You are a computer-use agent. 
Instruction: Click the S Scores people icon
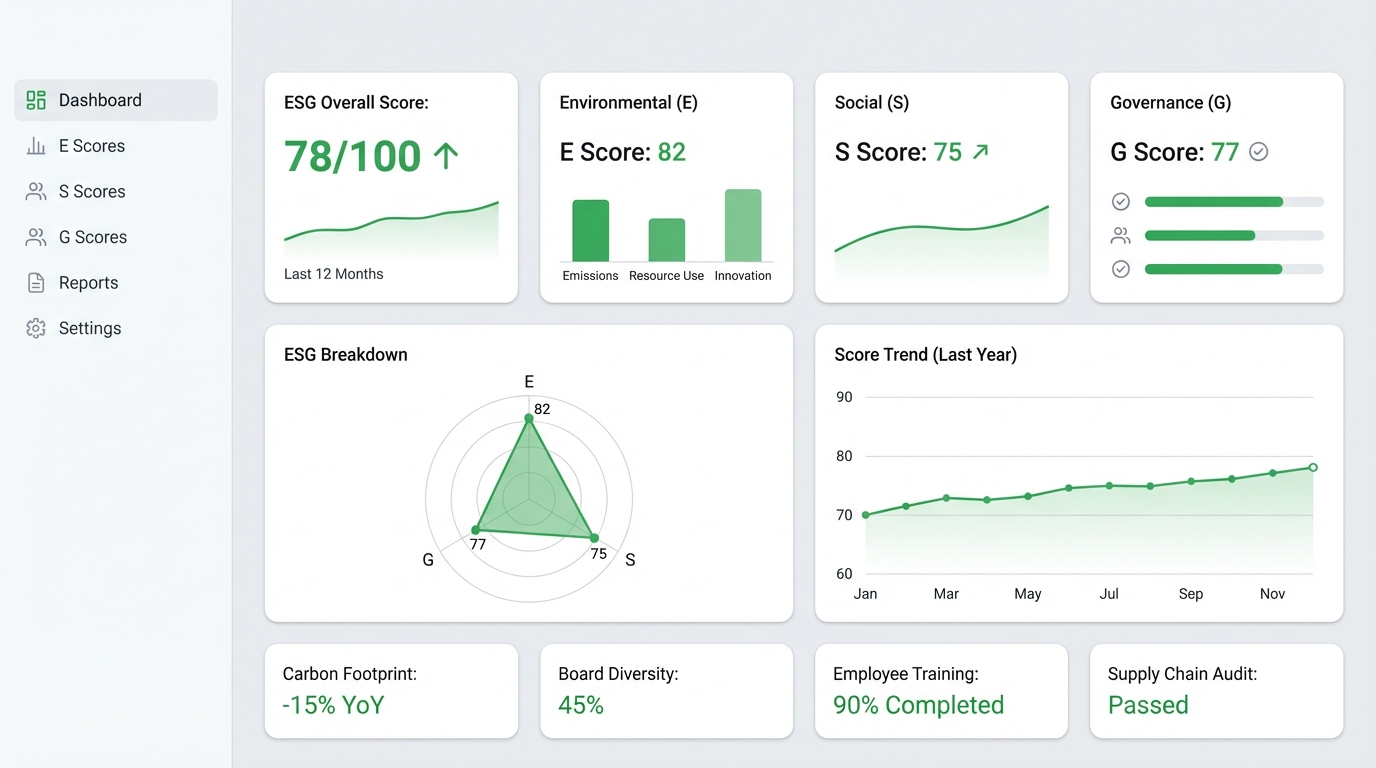pyautogui.click(x=36, y=192)
